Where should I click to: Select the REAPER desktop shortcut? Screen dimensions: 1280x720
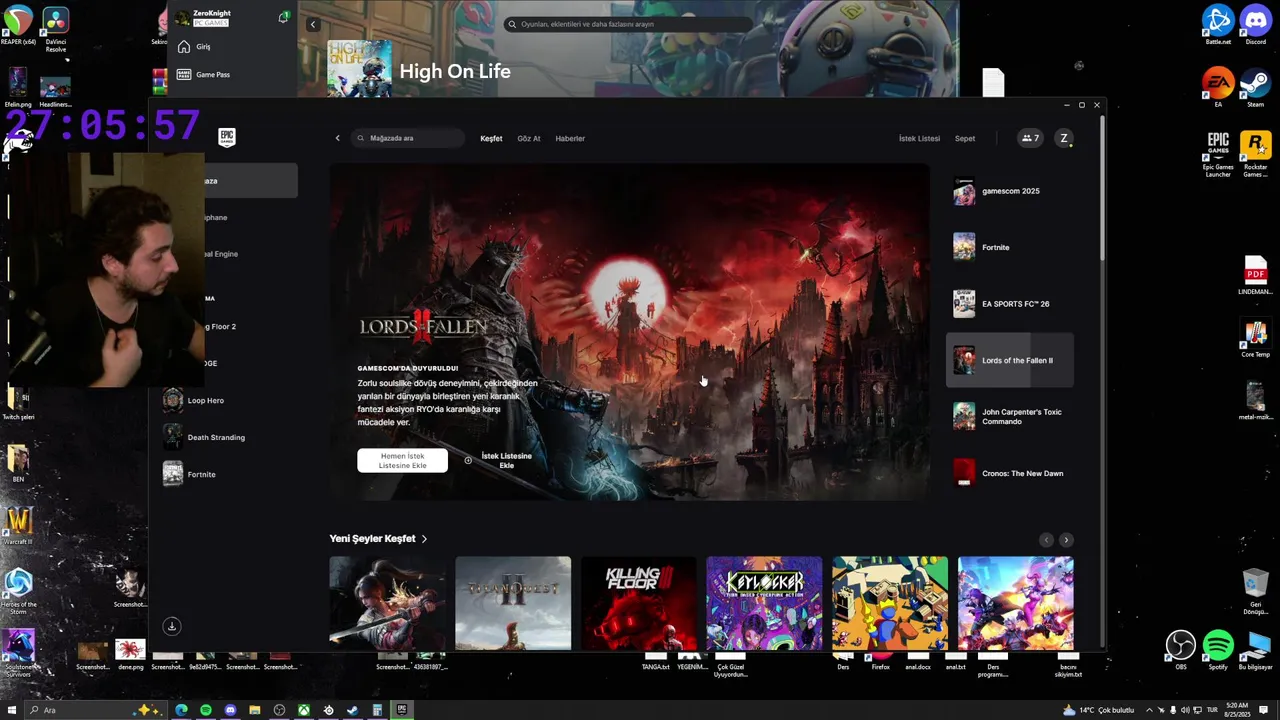pos(18,25)
